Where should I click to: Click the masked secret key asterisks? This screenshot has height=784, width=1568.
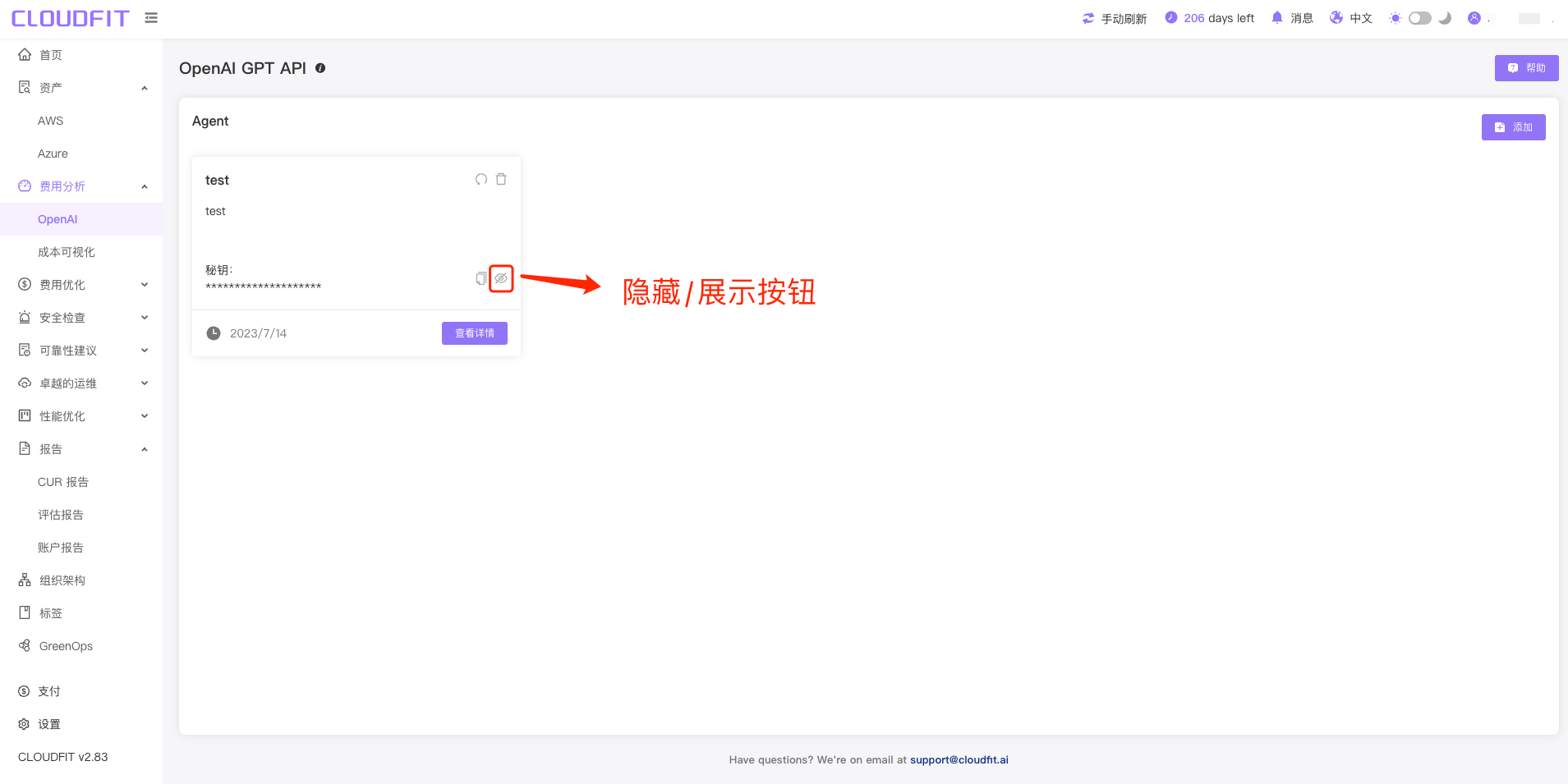pos(263,287)
